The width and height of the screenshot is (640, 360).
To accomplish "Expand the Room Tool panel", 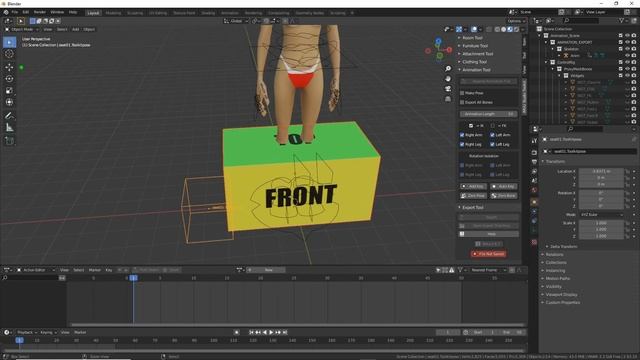I will click(x=472, y=38).
